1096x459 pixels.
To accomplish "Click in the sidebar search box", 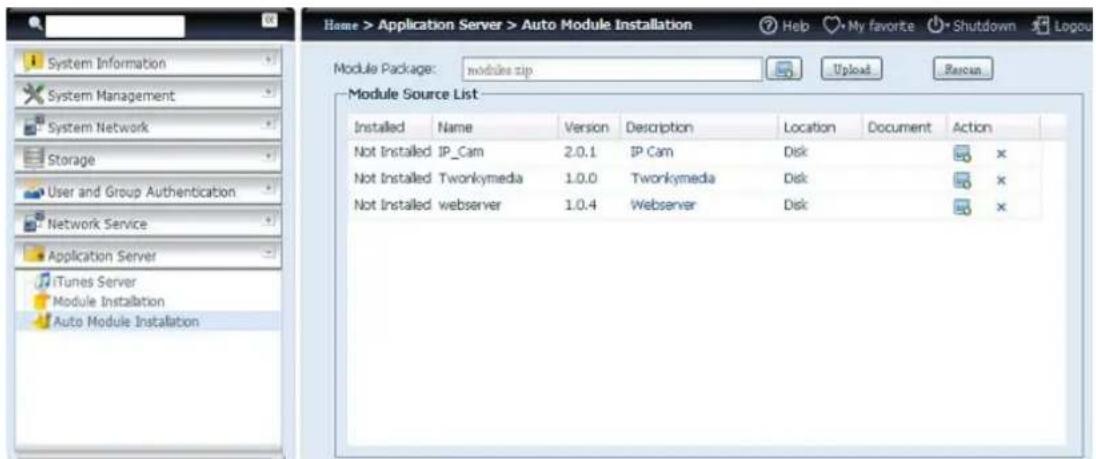I will tap(115, 27).
